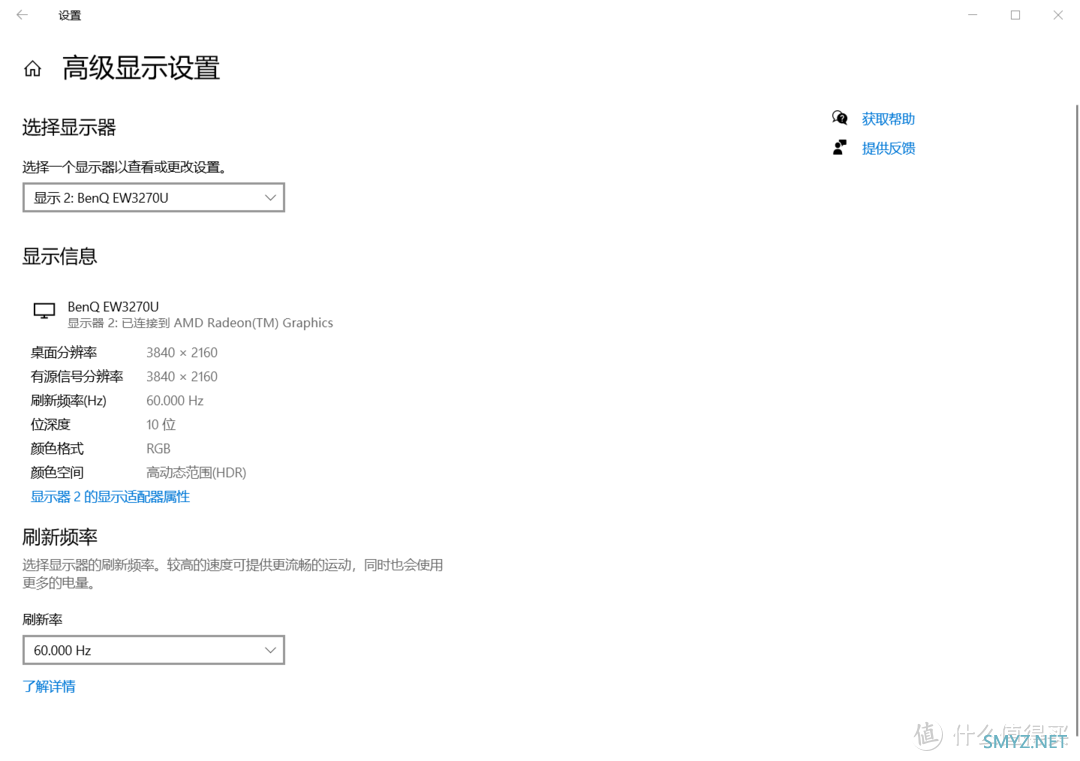Click the desktop resolution value 3840 × 2160
The image size is (1080, 761).
[x=182, y=353]
